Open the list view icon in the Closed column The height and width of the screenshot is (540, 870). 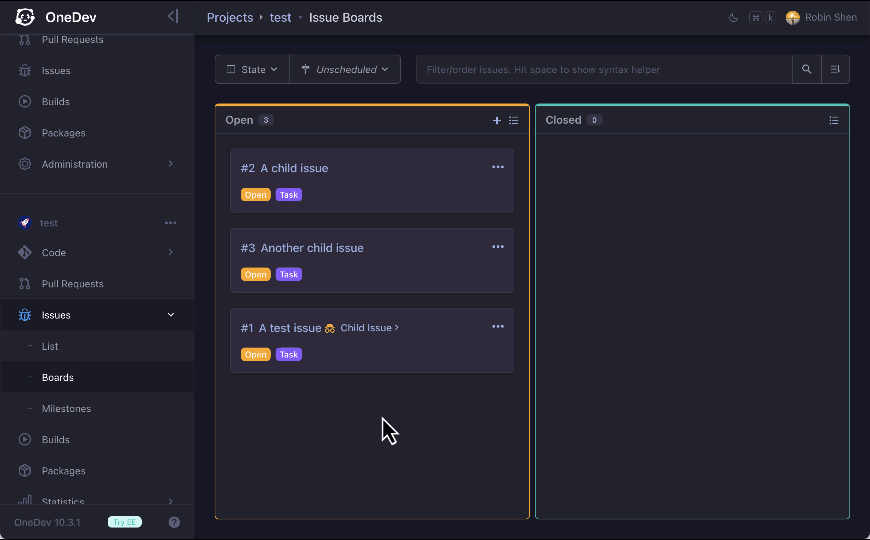click(x=834, y=120)
